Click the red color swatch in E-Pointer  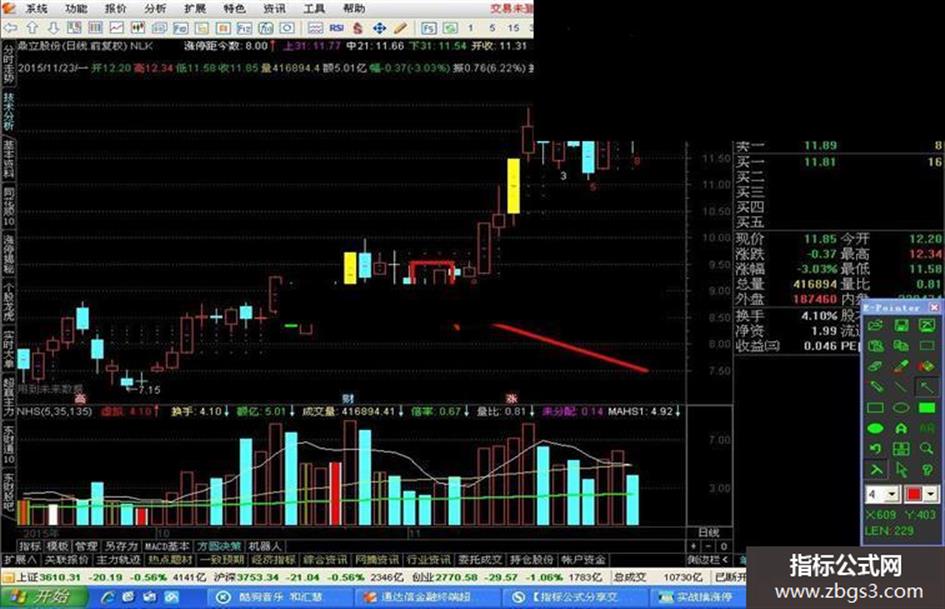click(914, 494)
